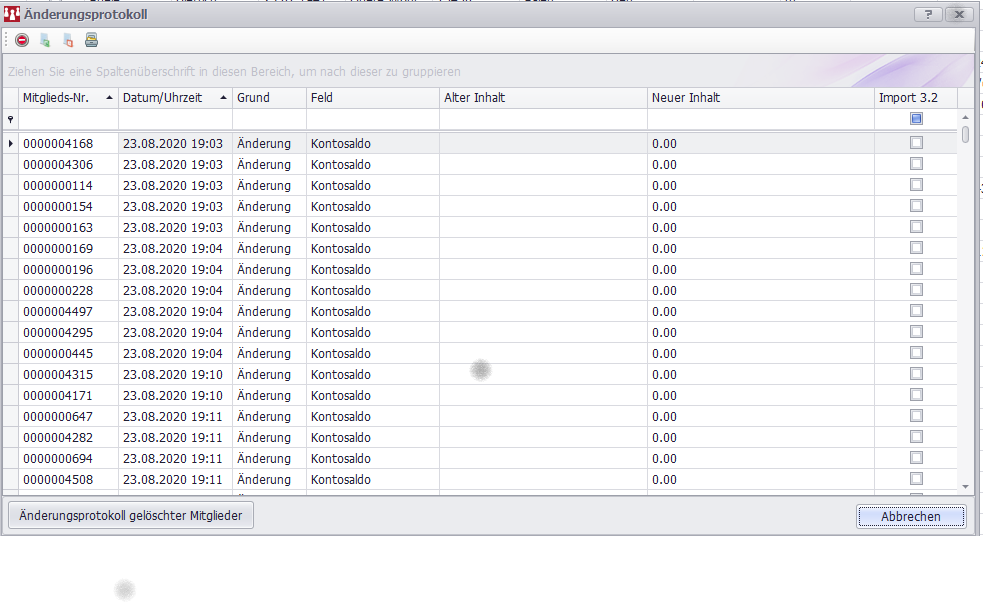Viewport: 983px width, 603px height.
Task: Click the red export document toolbar icon
Action: coord(68,41)
